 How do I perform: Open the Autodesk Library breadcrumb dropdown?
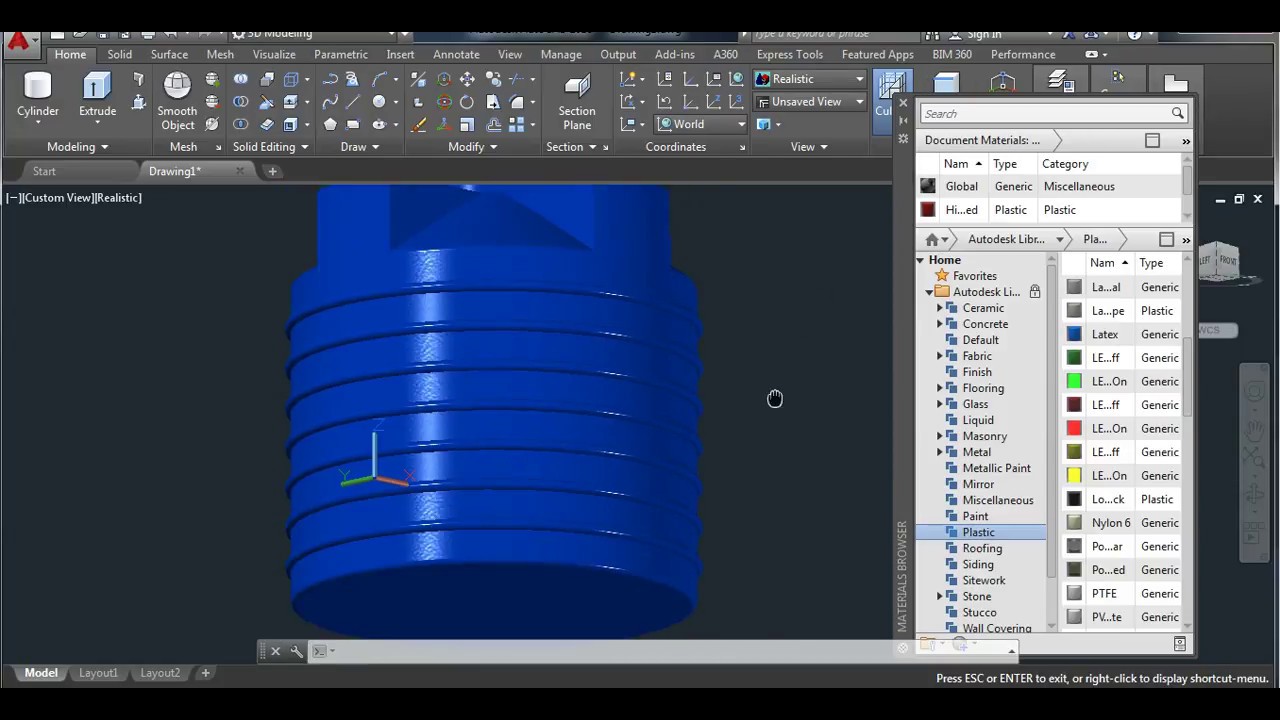click(x=1059, y=239)
